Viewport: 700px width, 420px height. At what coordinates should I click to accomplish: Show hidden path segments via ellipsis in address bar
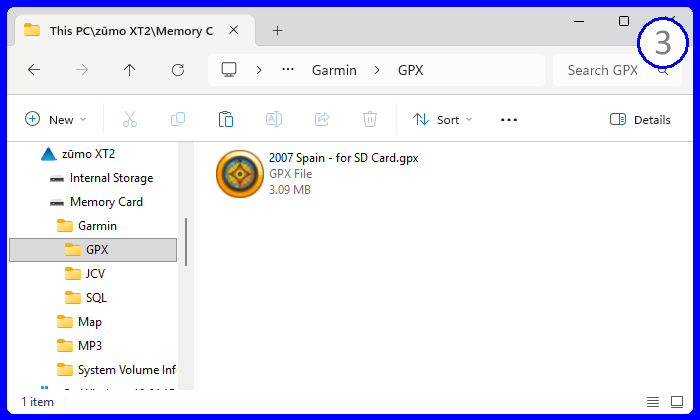[x=288, y=70]
